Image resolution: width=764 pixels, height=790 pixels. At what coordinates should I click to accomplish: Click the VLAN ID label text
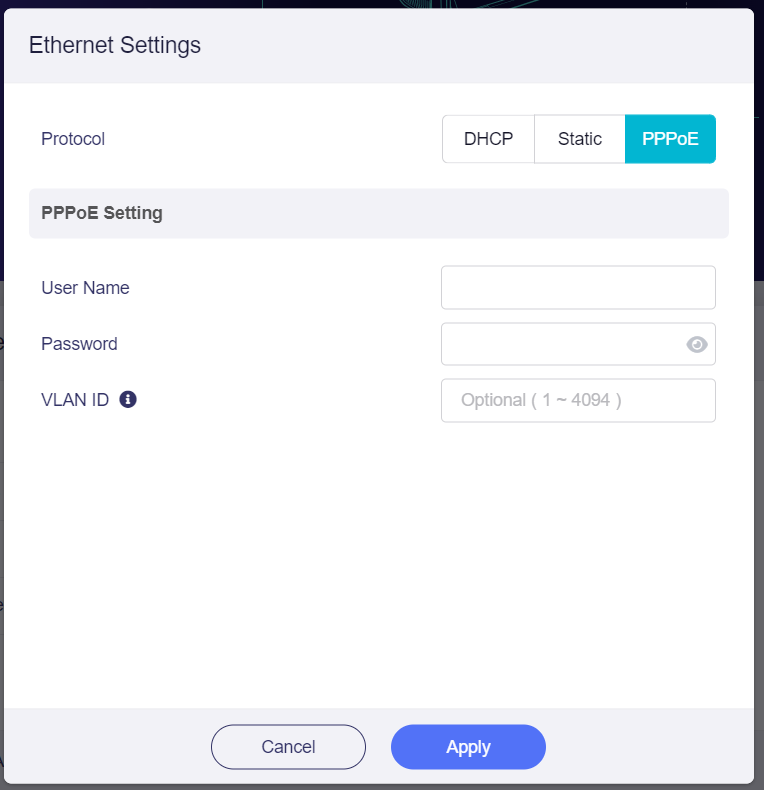[x=75, y=400]
